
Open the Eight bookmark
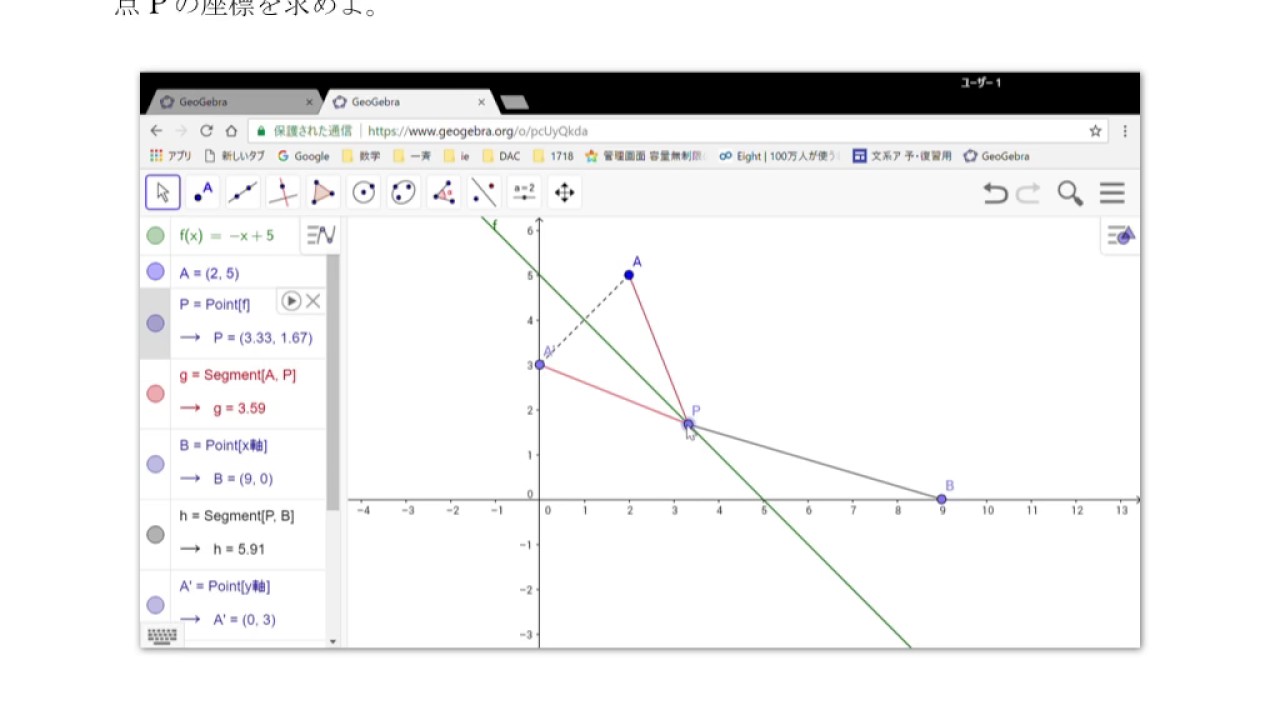pyautogui.click(x=780, y=156)
